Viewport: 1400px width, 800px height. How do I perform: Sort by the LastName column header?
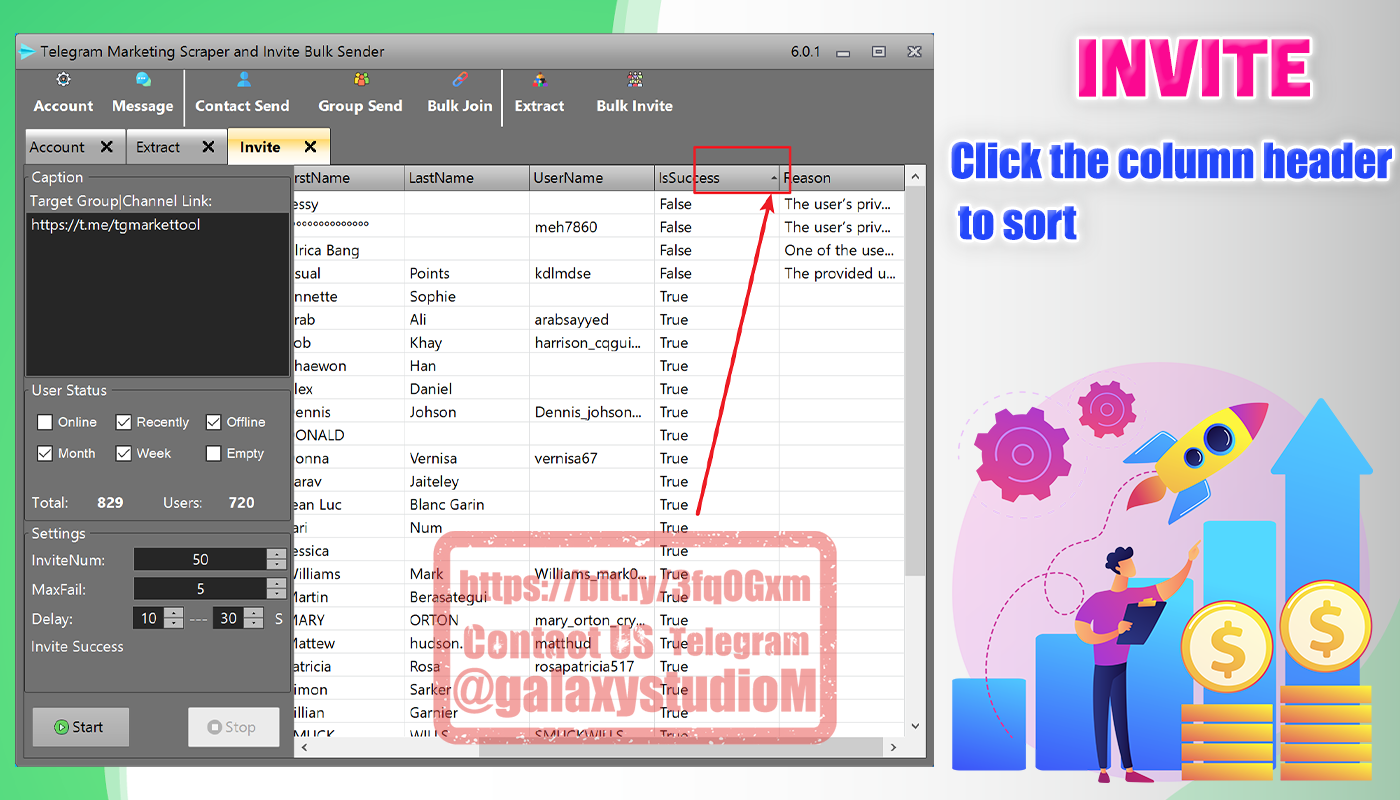467,178
